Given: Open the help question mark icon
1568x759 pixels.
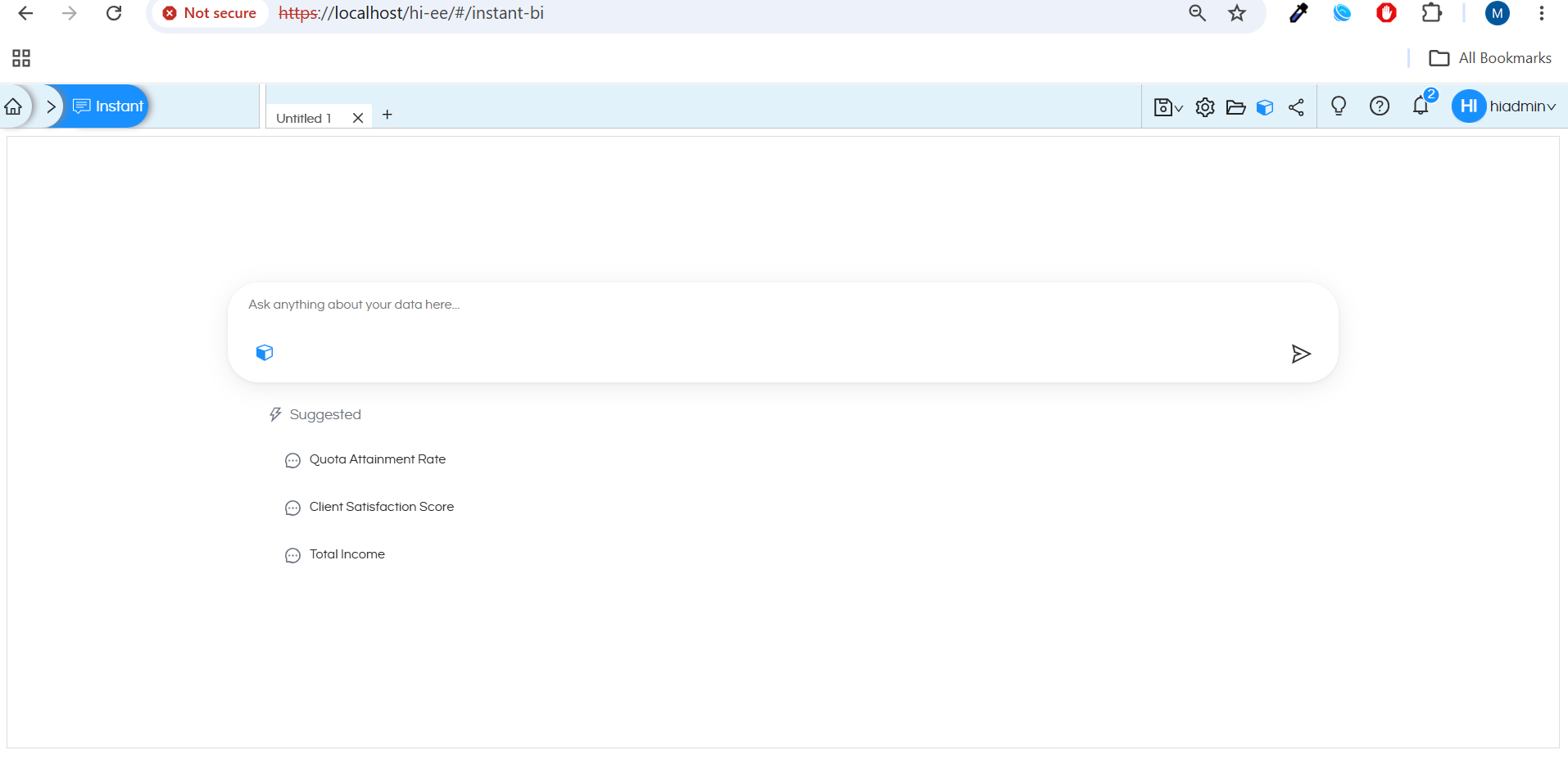Looking at the screenshot, I should 1380,106.
